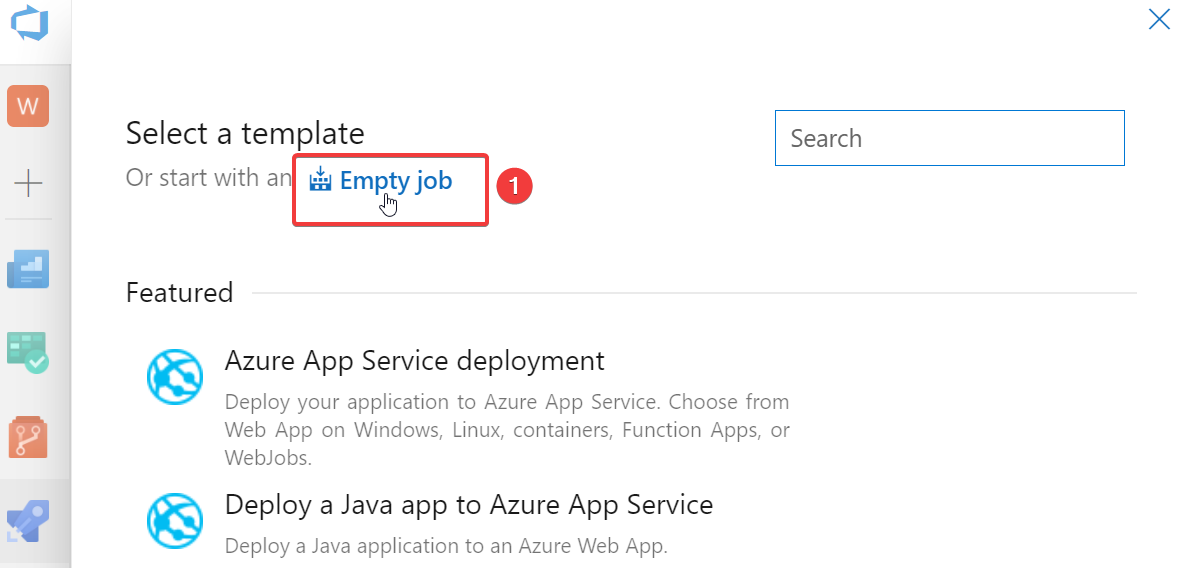Click the template Search box
The width and height of the screenshot is (1186, 568).
coord(949,138)
